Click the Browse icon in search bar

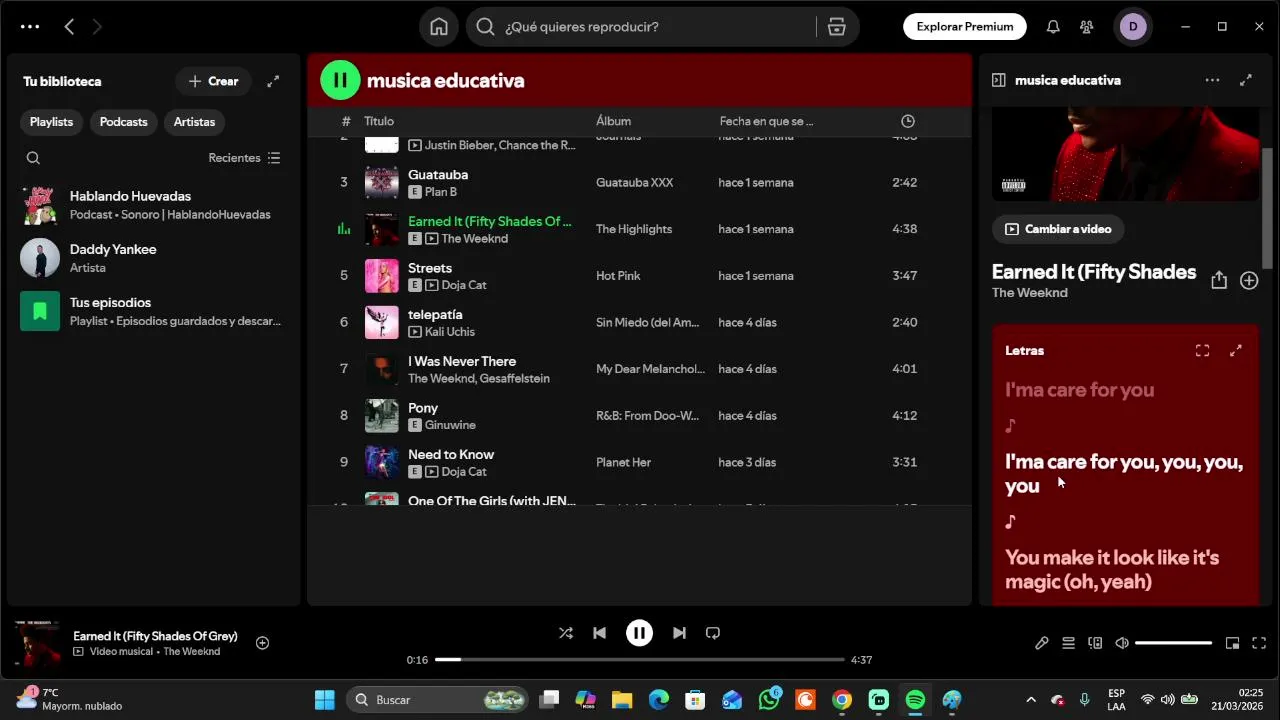837,27
